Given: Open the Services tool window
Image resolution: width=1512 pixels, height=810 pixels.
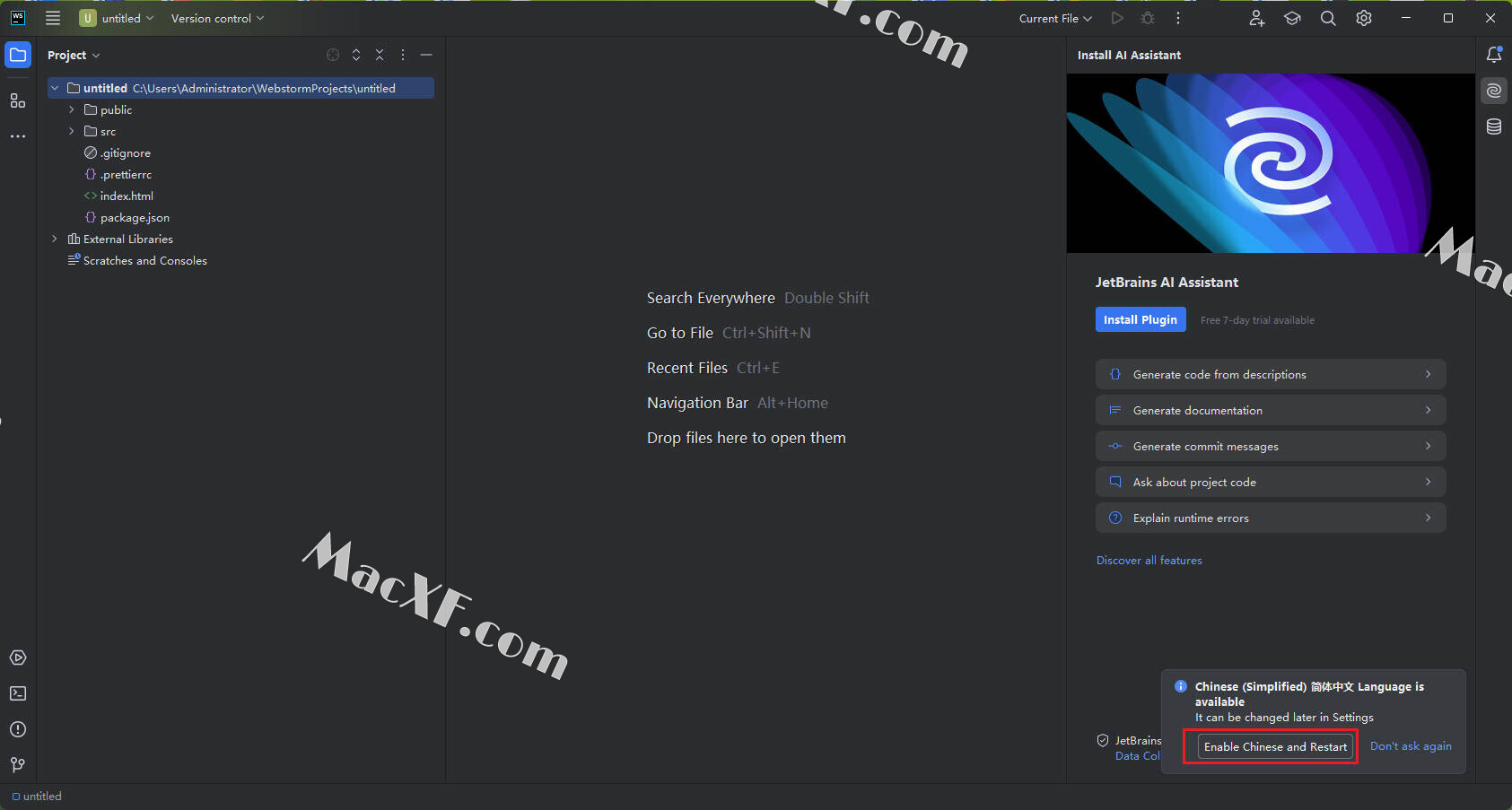Looking at the screenshot, I should pyautogui.click(x=18, y=658).
